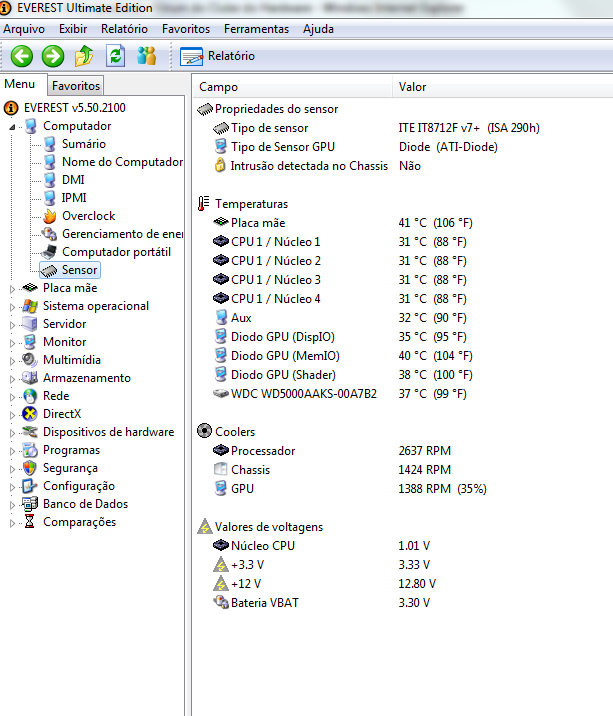This screenshot has height=716, width=613.
Task: Click the 1388 RPM (35%) GPU value
Action: [x=442, y=489]
